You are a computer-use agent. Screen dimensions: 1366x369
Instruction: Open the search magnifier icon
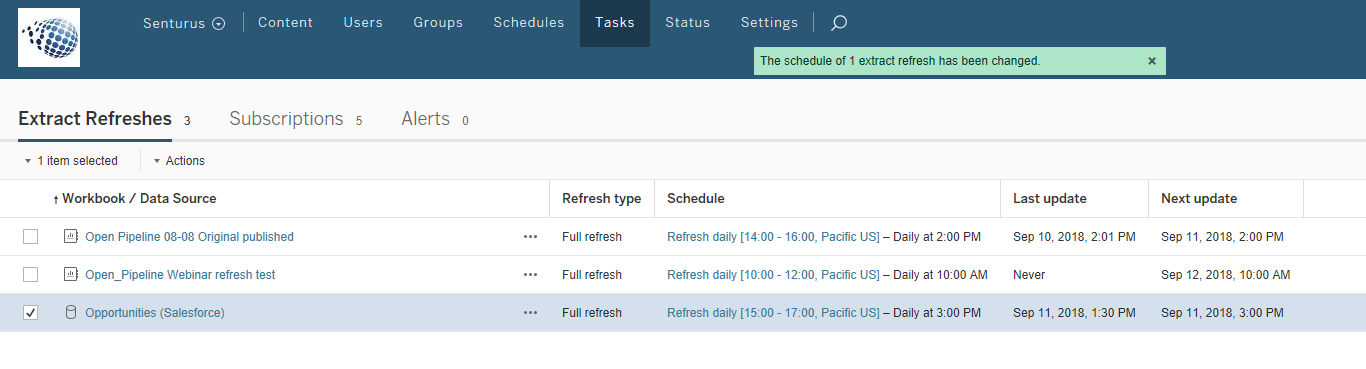(839, 22)
